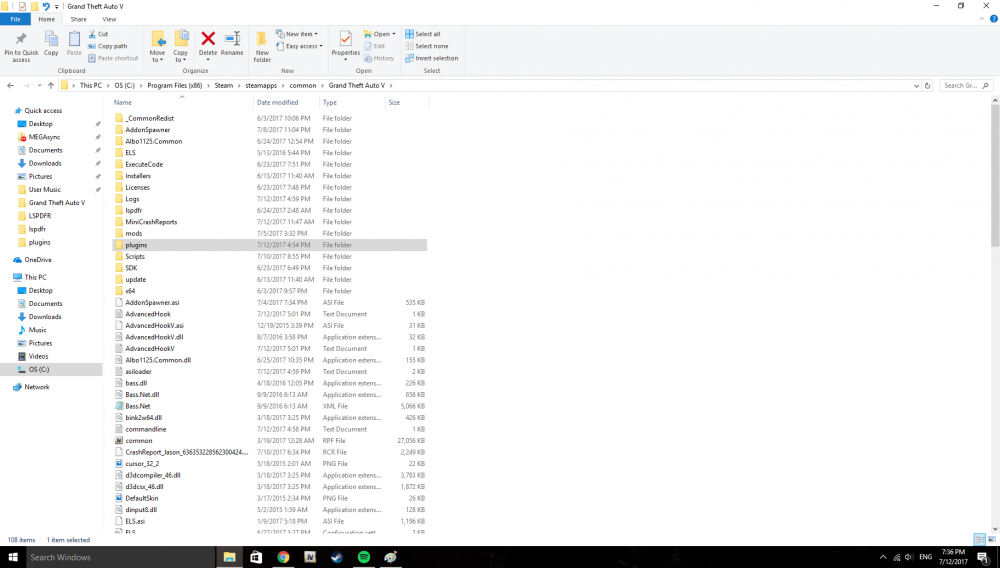Viewport: 1000px width, 568px height.
Task: Open the Windows Start menu
Action: click(x=13, y=557)
